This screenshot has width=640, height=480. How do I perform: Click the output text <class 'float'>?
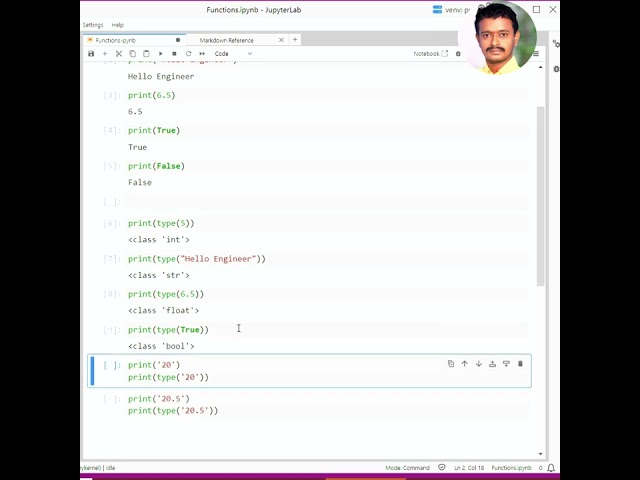(x=163, y=311)
